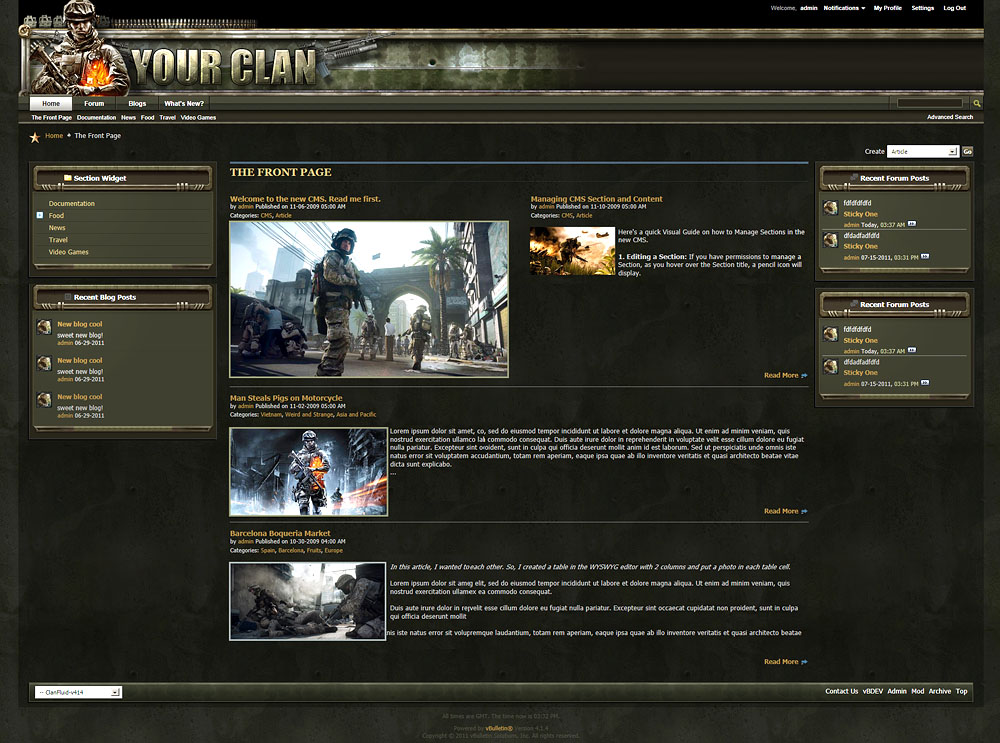Open the ClanFluid-v414 style chooser dropdown
Image resolution: width=1000 pixels, height=743 pixels.
click(x=78, y=692)
